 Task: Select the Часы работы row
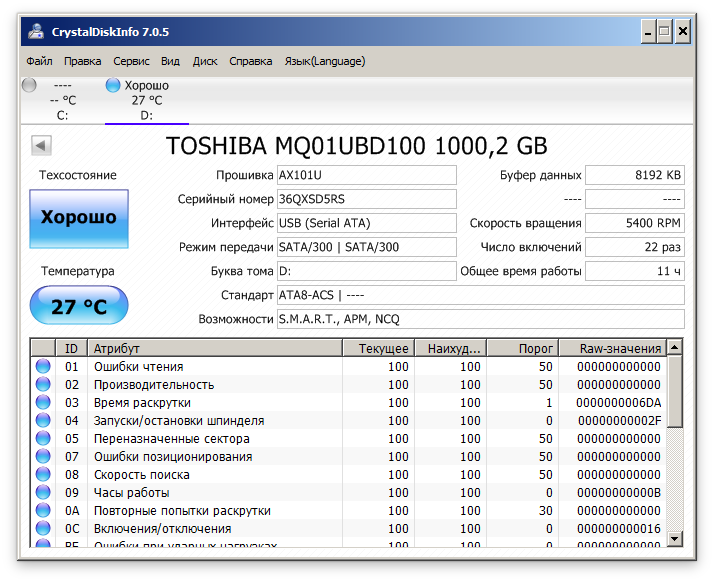point(348,492)
